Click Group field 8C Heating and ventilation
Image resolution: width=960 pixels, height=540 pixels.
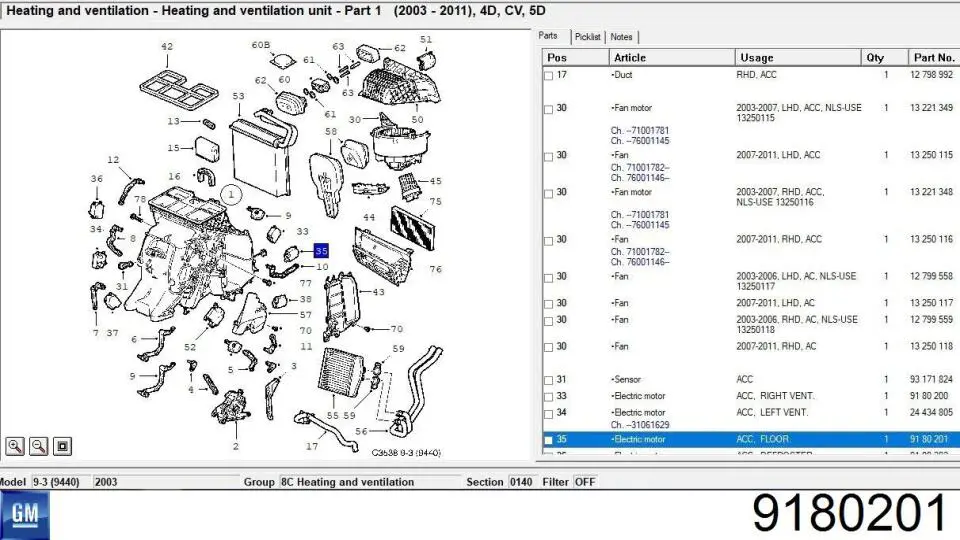(x=369, y=482)
